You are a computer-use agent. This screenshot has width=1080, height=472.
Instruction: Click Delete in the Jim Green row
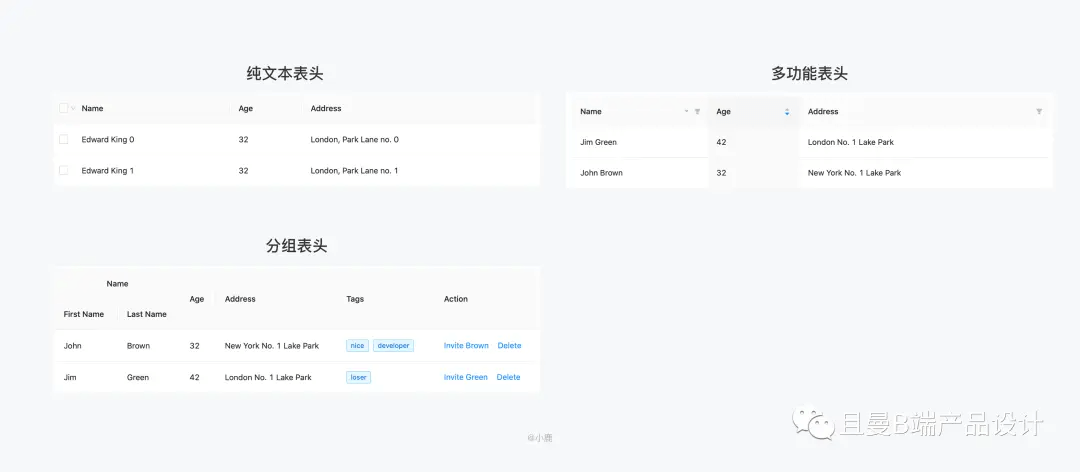pyautogui.click(x=508, y=378)
